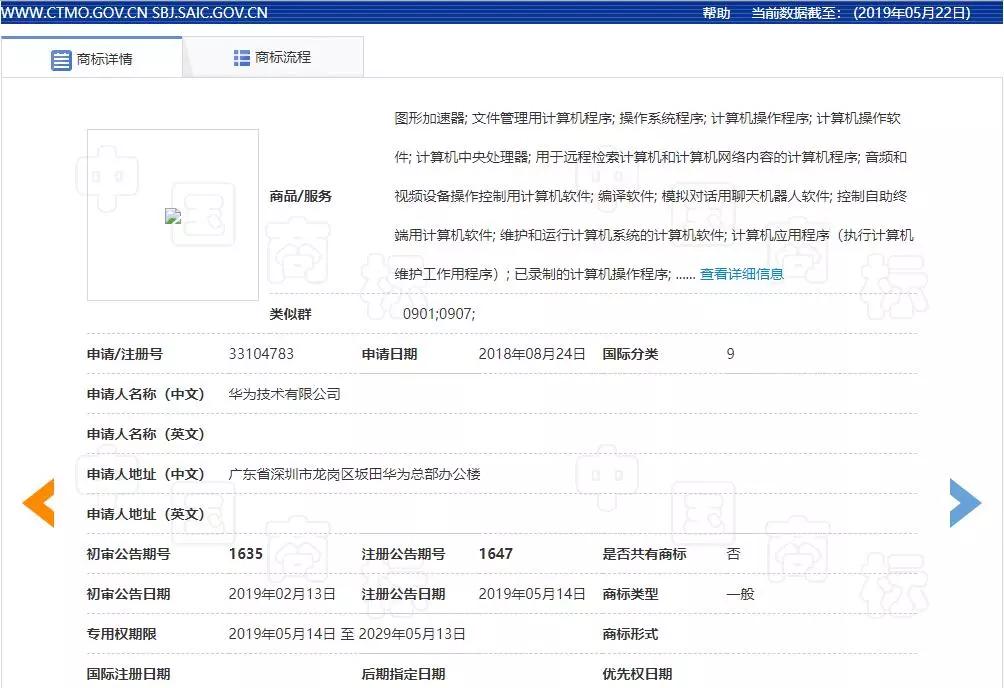
Task: Select registration announcement date 2019年05月14日
Action: (532, 594)
